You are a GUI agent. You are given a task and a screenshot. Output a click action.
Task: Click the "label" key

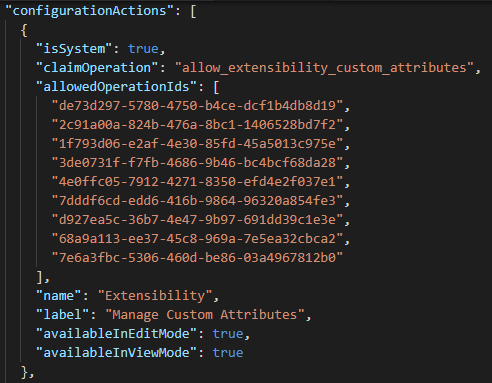(x=62, y=315)
